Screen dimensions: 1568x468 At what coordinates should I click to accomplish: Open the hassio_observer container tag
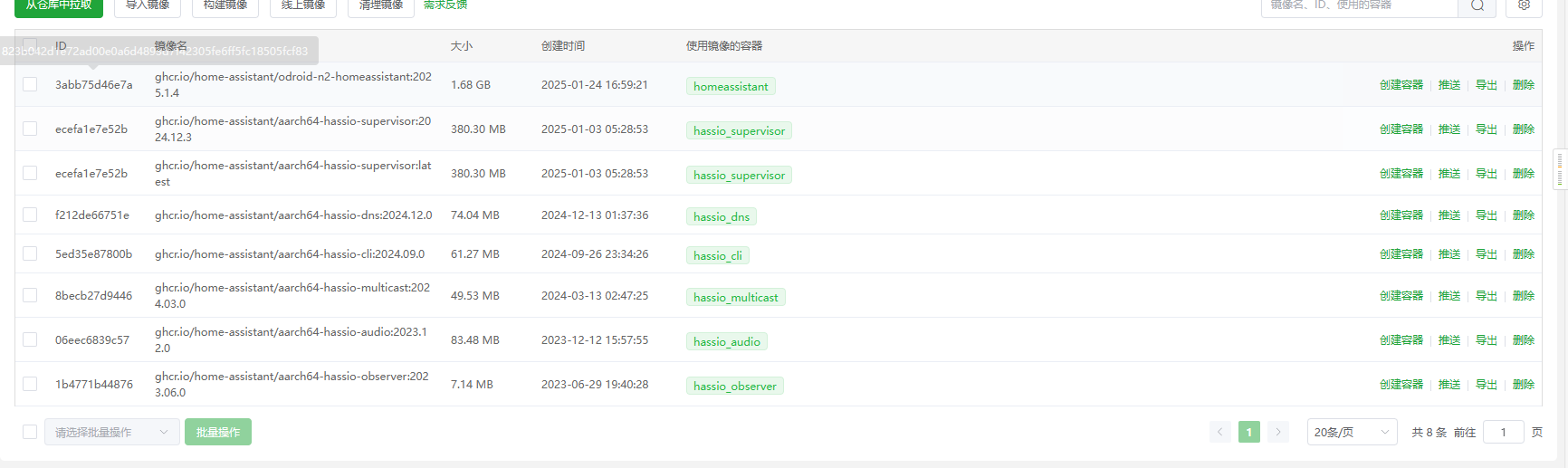(735, 386)
